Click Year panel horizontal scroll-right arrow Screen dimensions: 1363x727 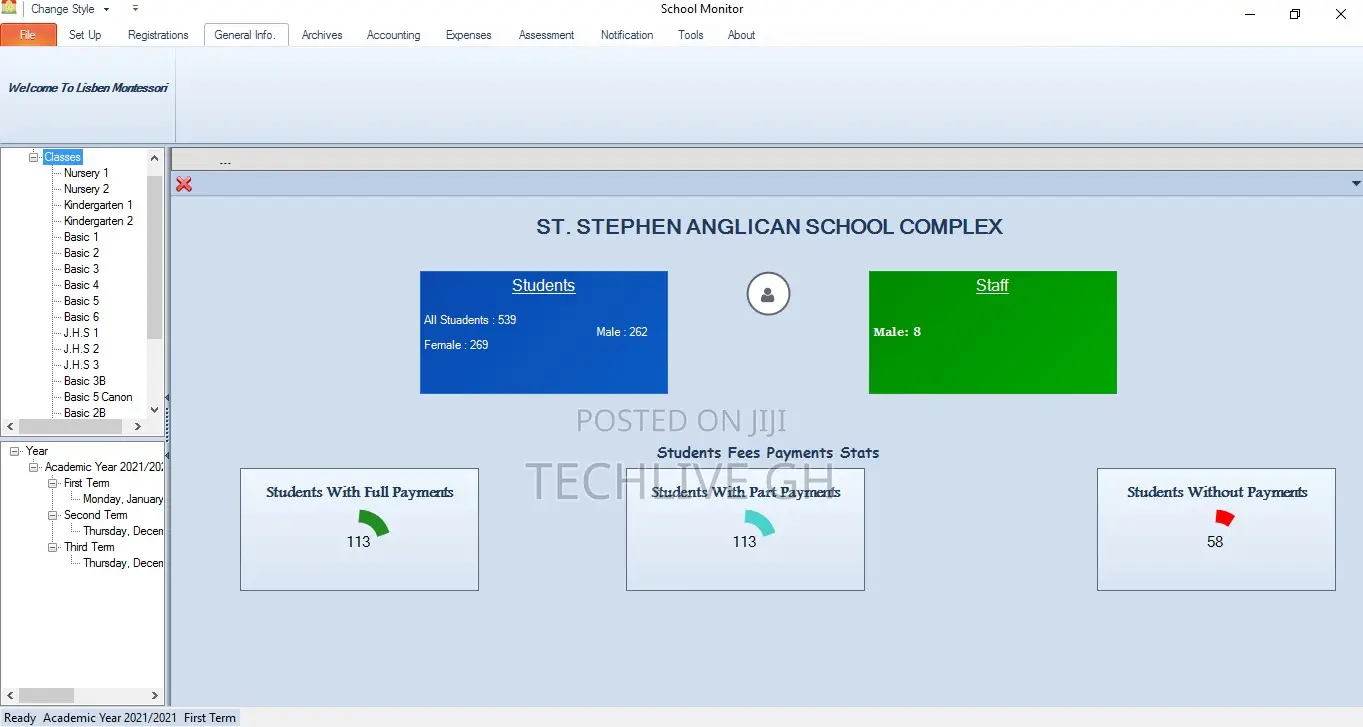click(x=154, y=695)
